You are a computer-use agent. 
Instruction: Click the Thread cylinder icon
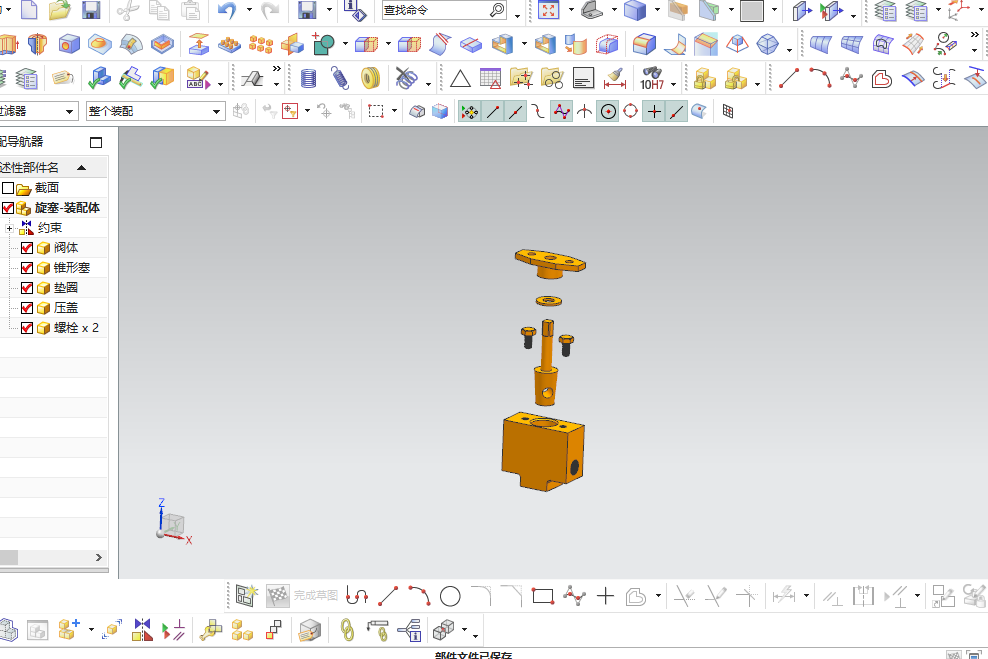pos(308,78)
